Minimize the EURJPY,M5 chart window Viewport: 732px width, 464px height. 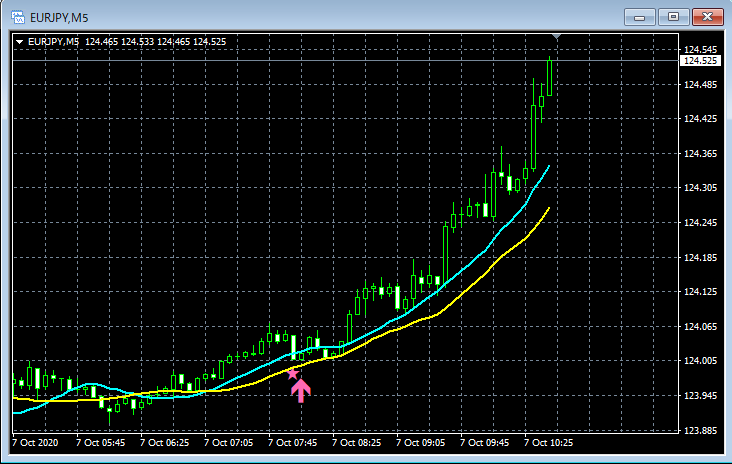(x=640, y=17)
